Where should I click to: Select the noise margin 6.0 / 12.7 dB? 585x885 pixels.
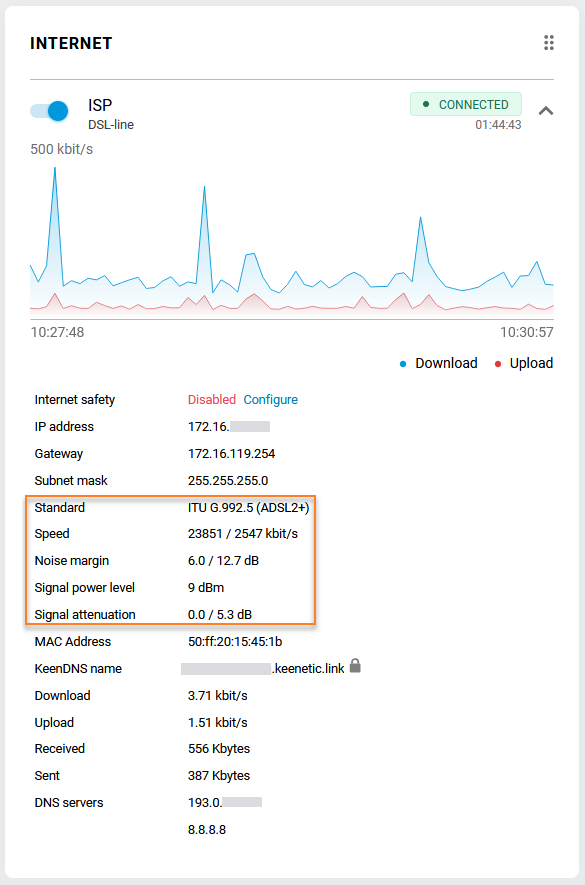click(x=224, y=561)
